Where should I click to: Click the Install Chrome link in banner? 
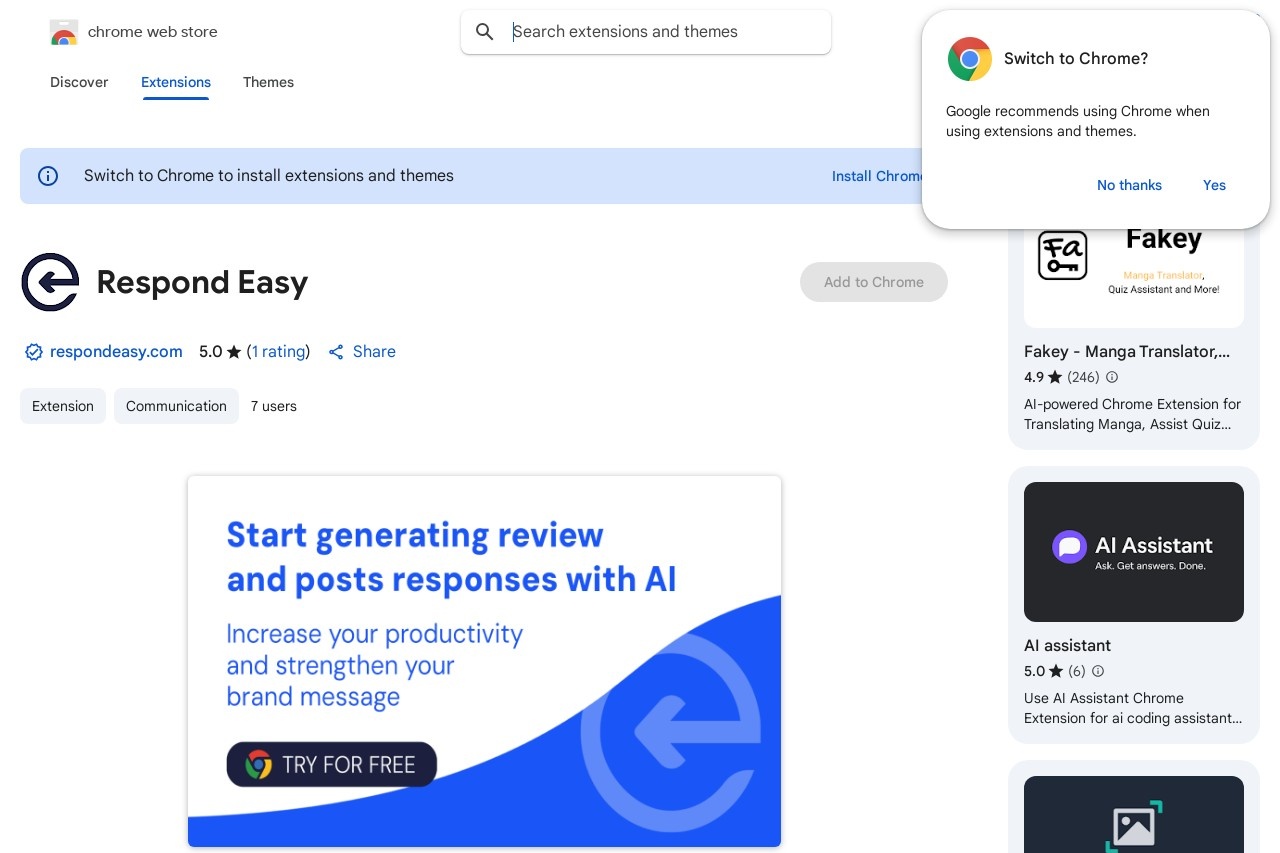tap(877, 176)
